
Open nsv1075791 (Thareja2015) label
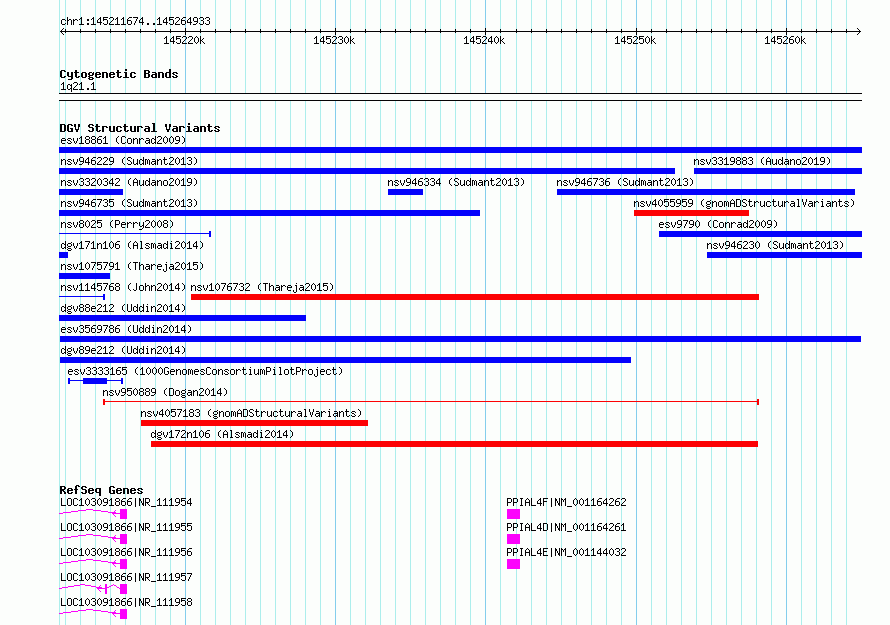point(132,266)
